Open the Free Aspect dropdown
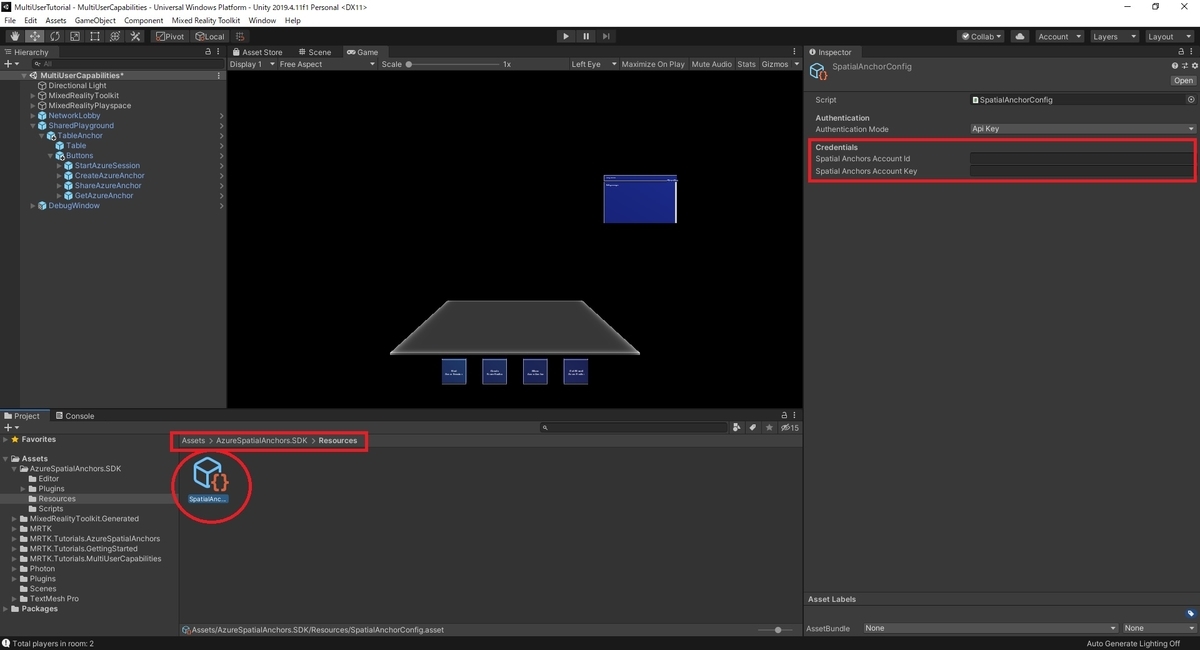The height and width of the screenshot is (650, 1200). coord(327,64)
